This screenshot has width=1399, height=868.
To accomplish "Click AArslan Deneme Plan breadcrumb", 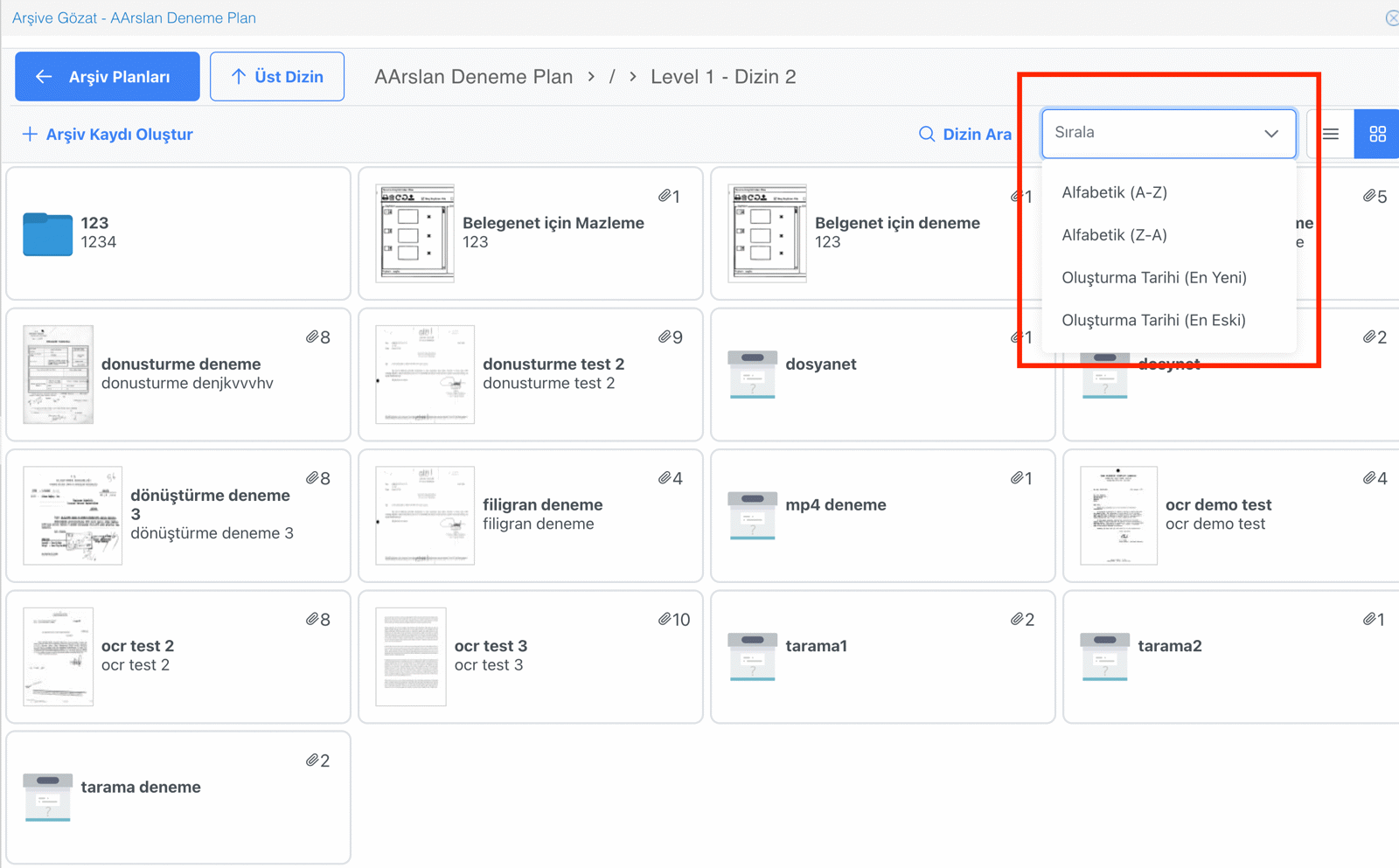I will [473, 77].
